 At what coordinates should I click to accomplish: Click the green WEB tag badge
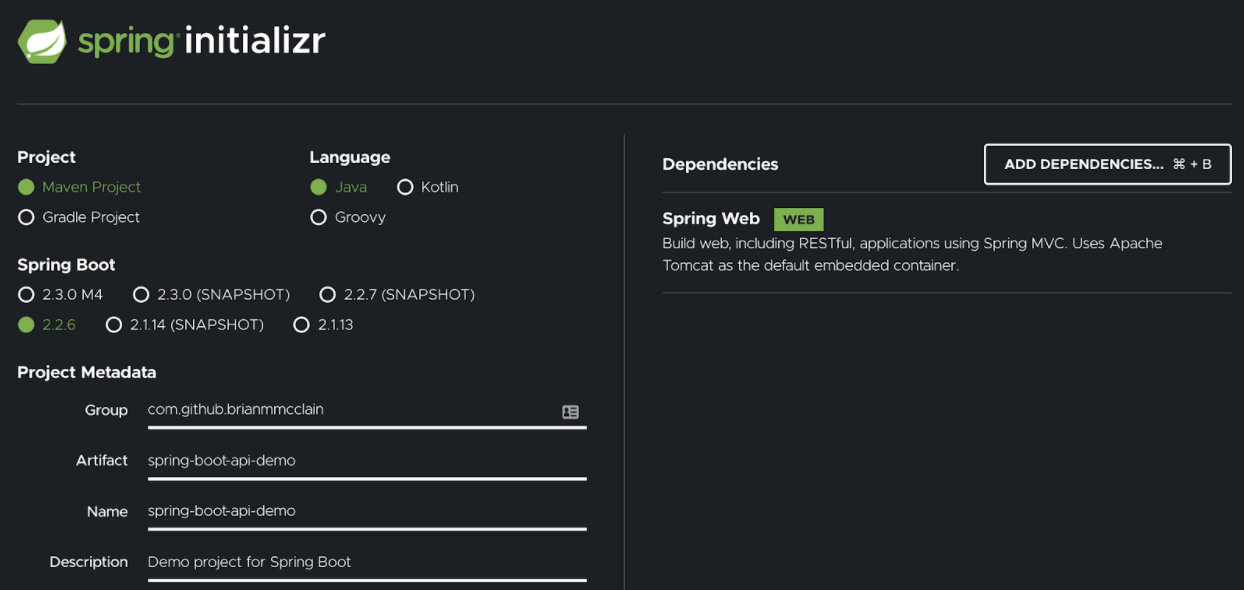798,220
